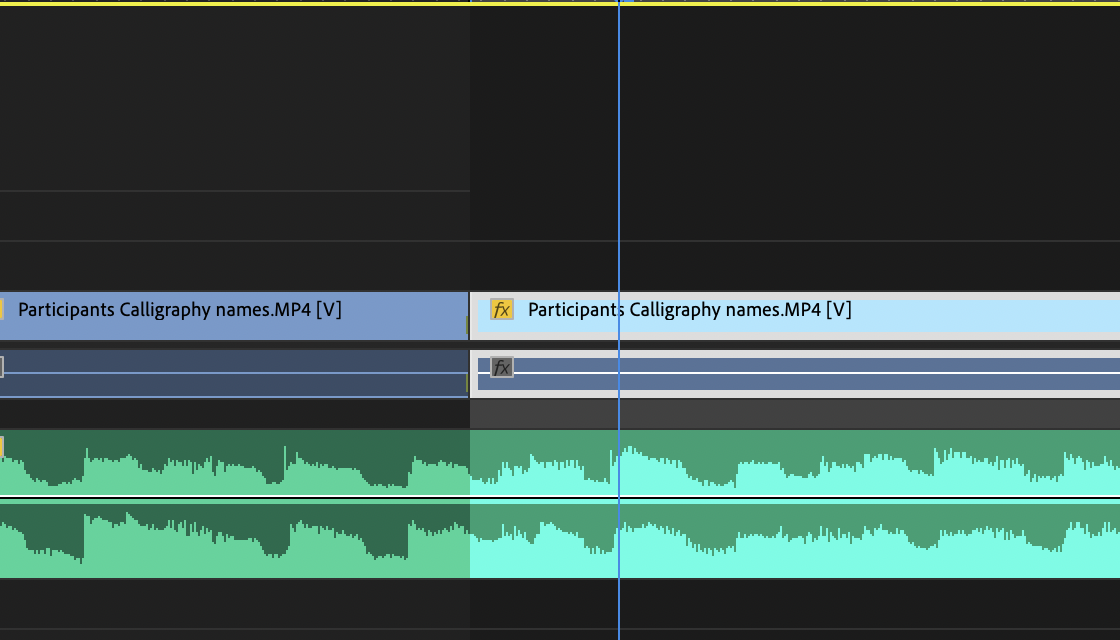Click the blue playhead line over the empty track
The width and height of the screenshot is (1120, 640).
tap(619, 150)
